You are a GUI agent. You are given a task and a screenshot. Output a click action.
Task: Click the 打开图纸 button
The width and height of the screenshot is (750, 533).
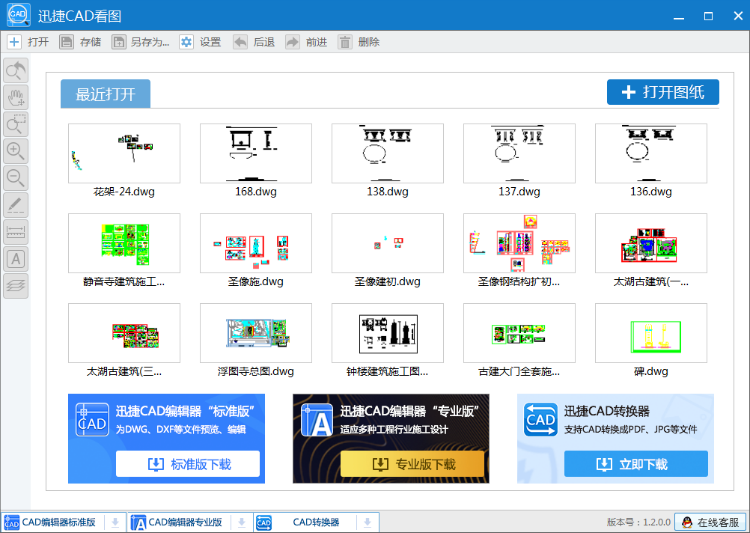(x=662, y=92)
